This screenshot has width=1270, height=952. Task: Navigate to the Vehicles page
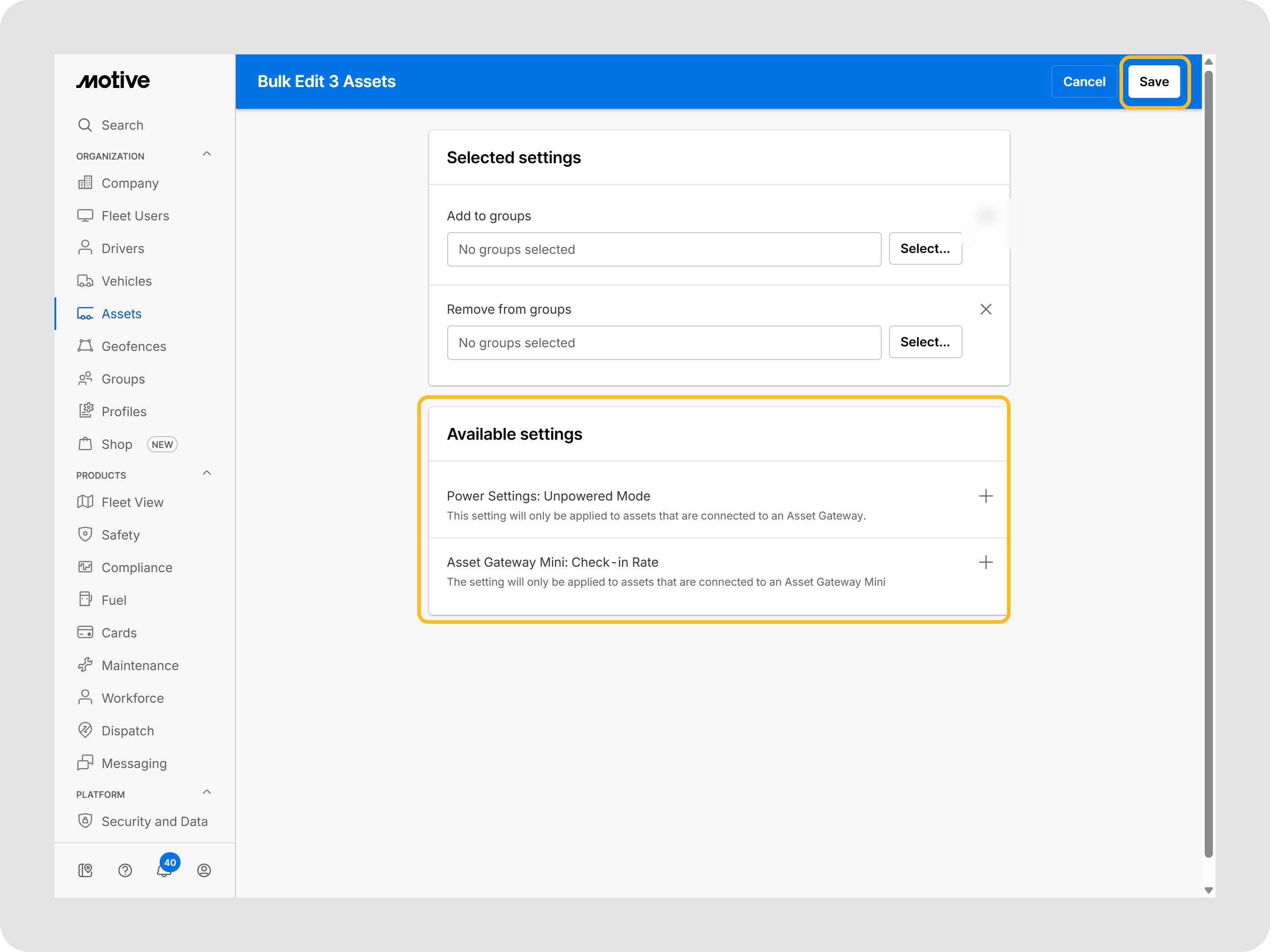click(x=126, y=281)
